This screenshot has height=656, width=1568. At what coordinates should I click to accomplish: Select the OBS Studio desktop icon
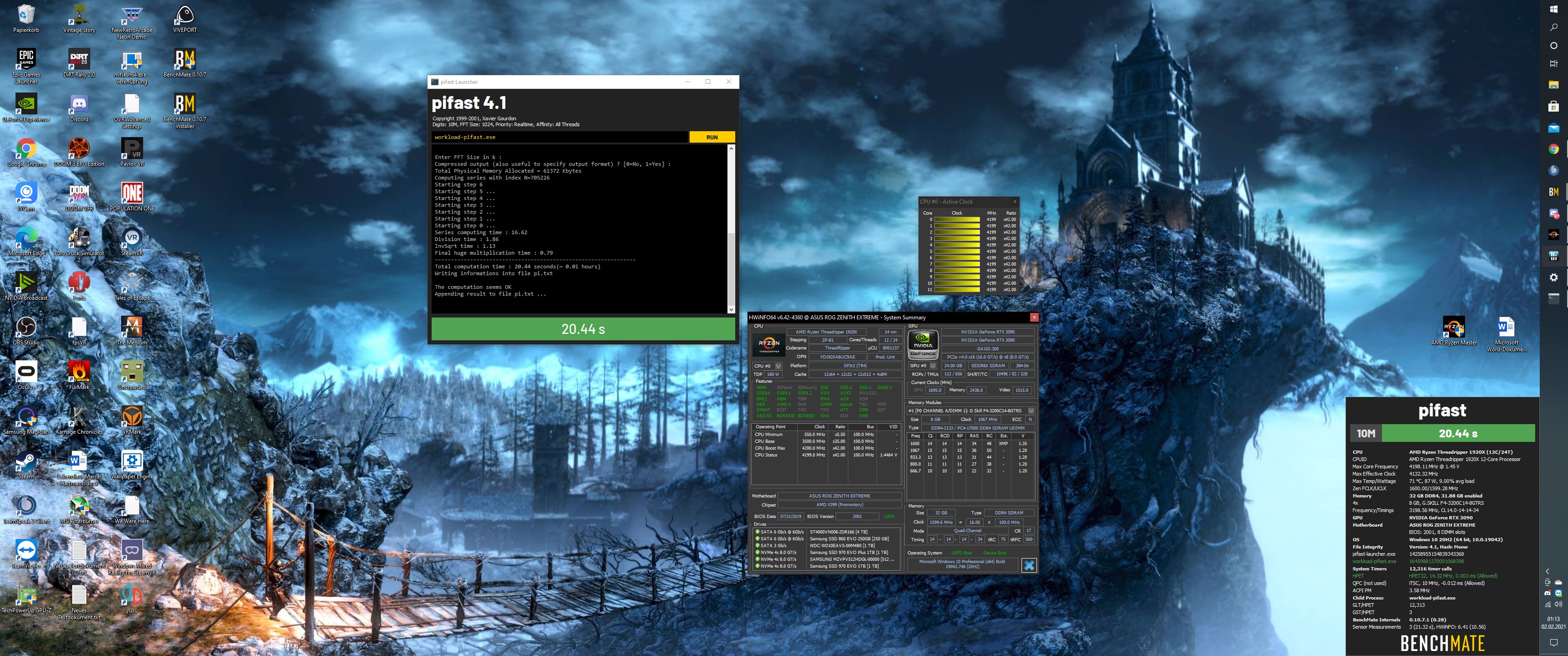click(26, 330)
